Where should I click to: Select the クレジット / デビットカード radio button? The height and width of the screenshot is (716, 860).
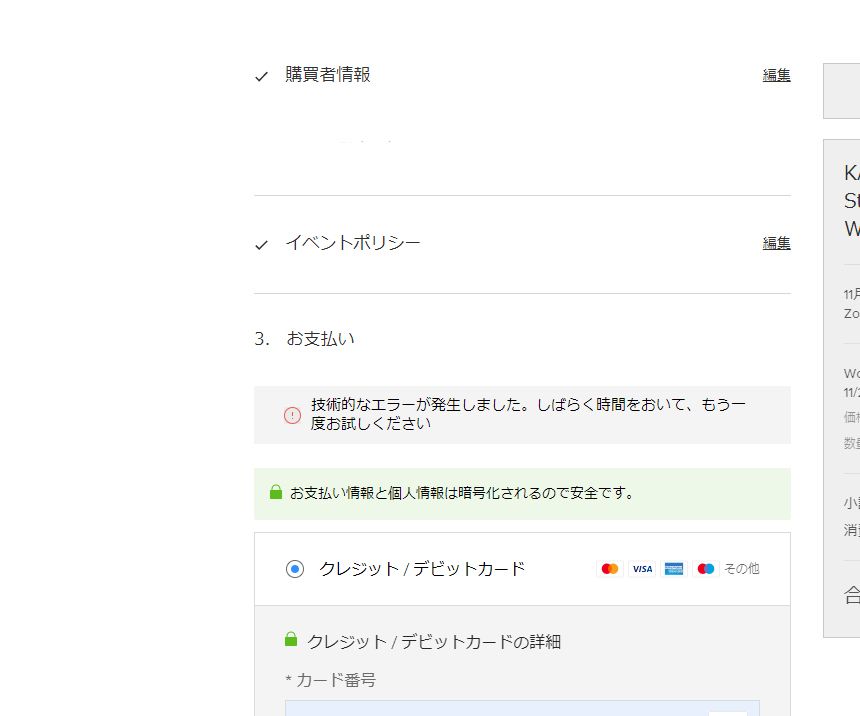coord(295,569)
